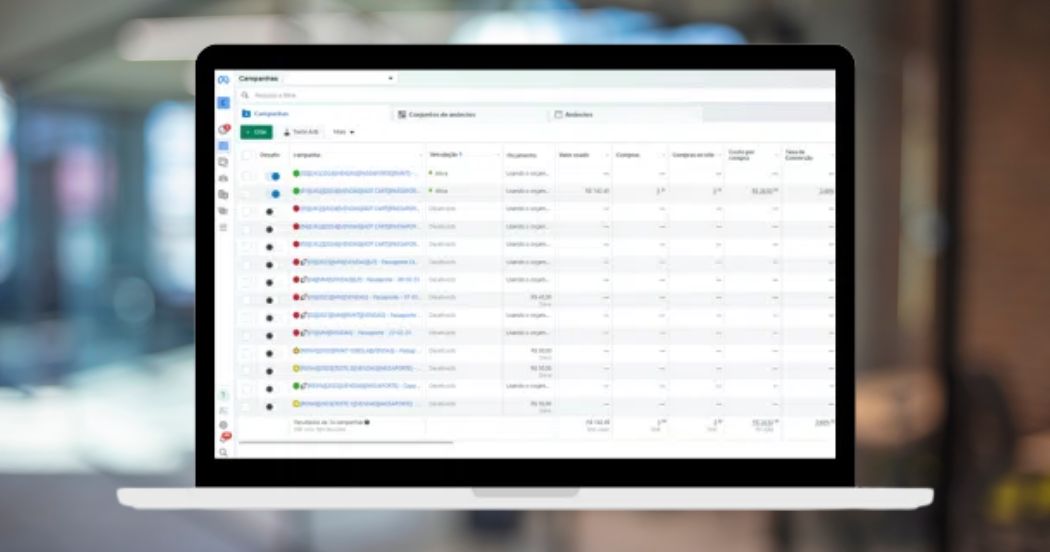Screen dimensions: 1050x552
Task: Click the grid icon on Conjuntos de anúncios tab
Action: (x=402, y=115)
